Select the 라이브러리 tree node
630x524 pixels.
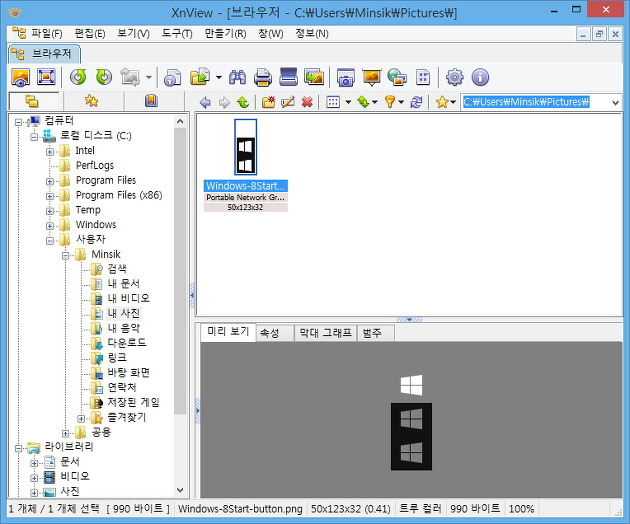pyautogui.click(x=69, y=446)
